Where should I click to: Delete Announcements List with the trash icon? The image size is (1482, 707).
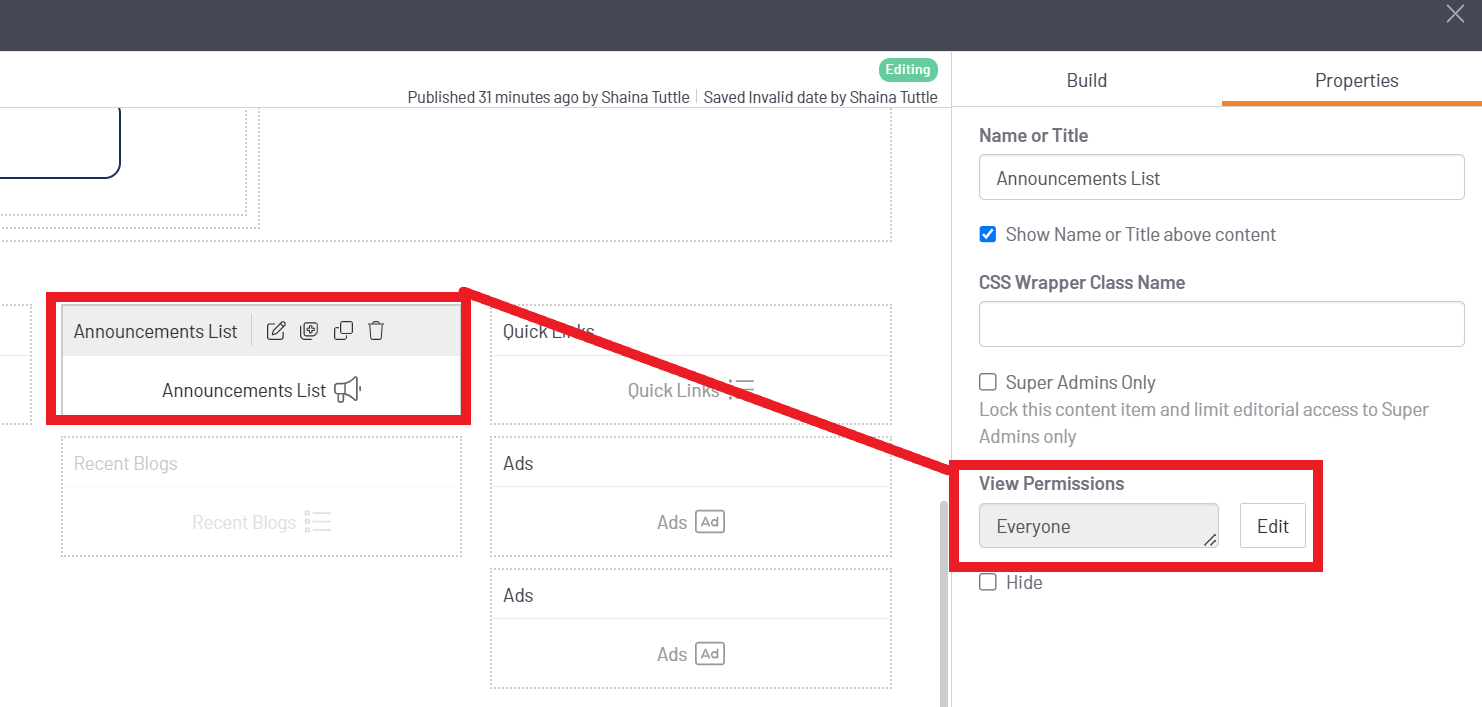click(x=376, y=331)
